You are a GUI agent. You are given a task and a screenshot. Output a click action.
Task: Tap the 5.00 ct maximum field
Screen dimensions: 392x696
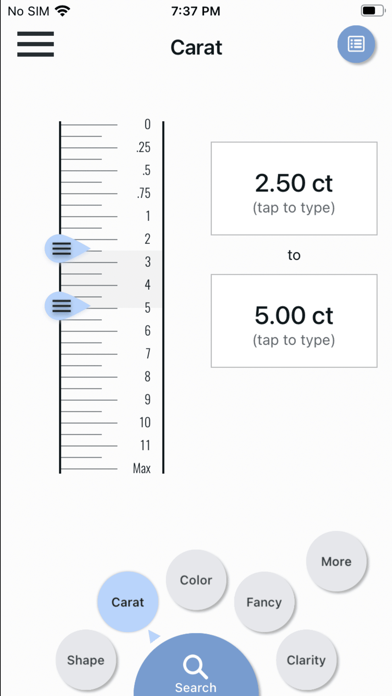294,321
